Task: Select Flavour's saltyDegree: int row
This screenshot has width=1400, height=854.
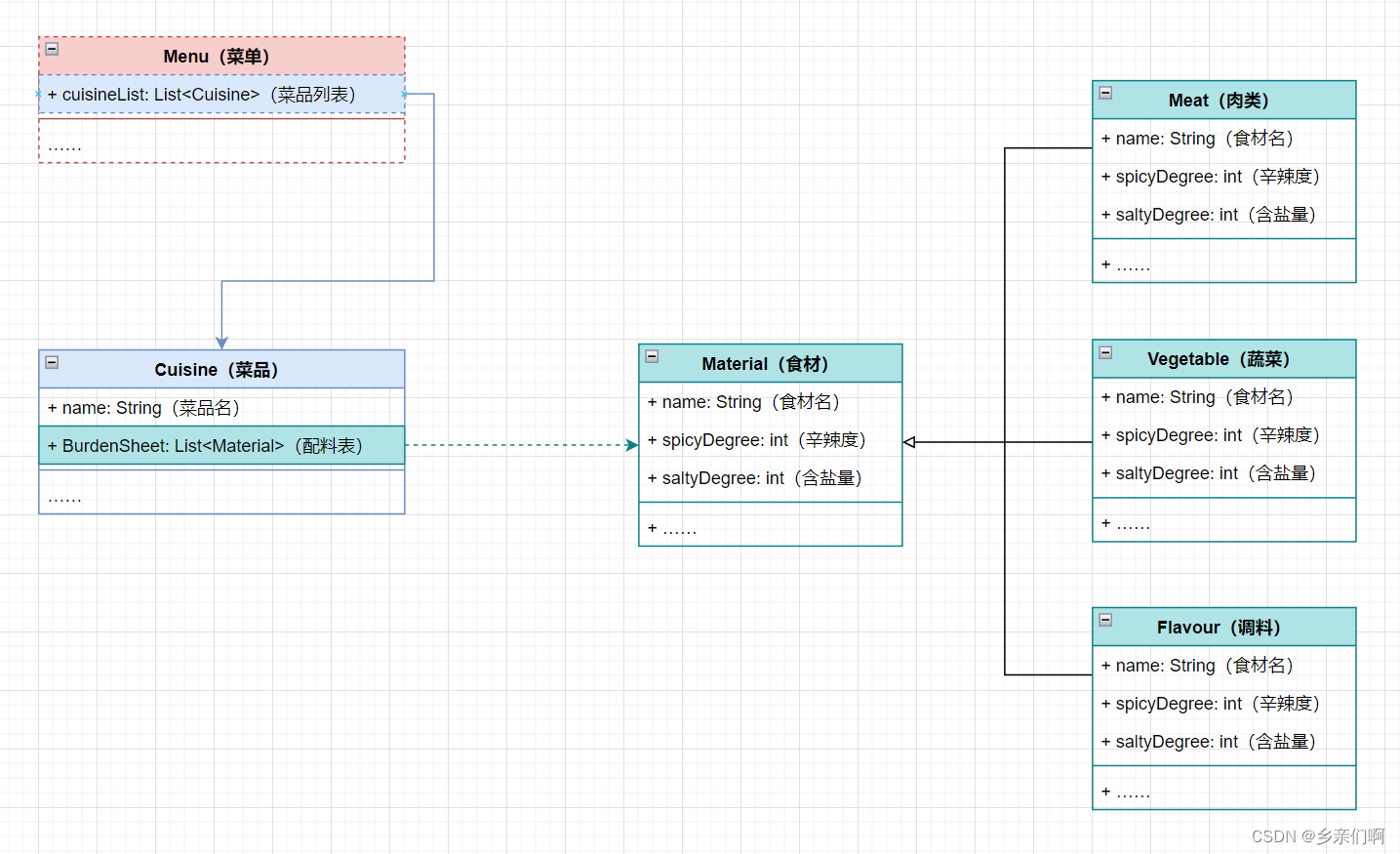Action: pos(1224,742)
